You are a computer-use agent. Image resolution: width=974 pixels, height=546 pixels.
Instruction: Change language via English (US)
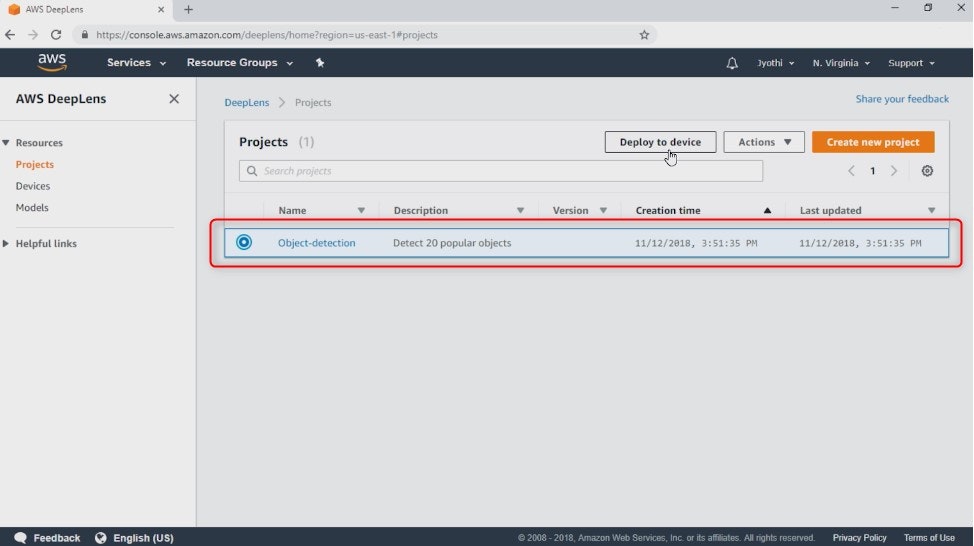(x=143, y=538)
